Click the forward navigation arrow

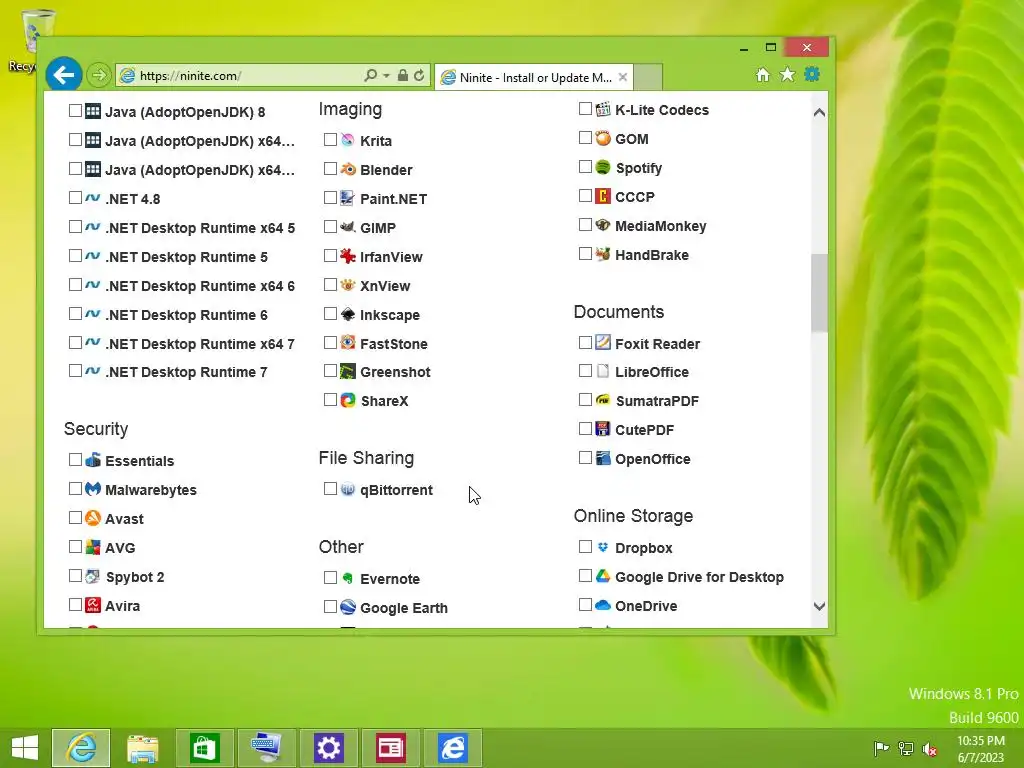click(x=99, y=75)
